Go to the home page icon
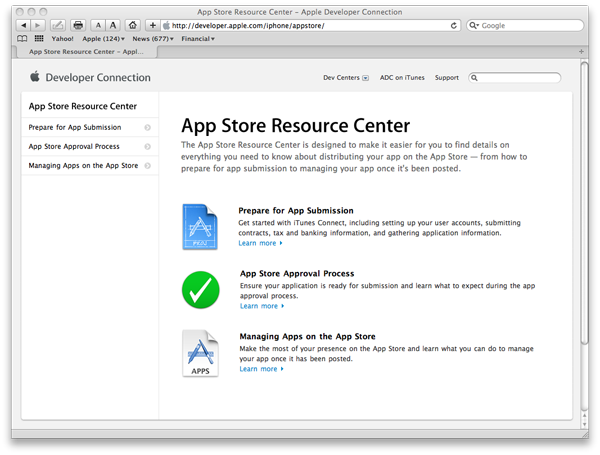Viewport: 600px width, 455px height. click(133, 26)
